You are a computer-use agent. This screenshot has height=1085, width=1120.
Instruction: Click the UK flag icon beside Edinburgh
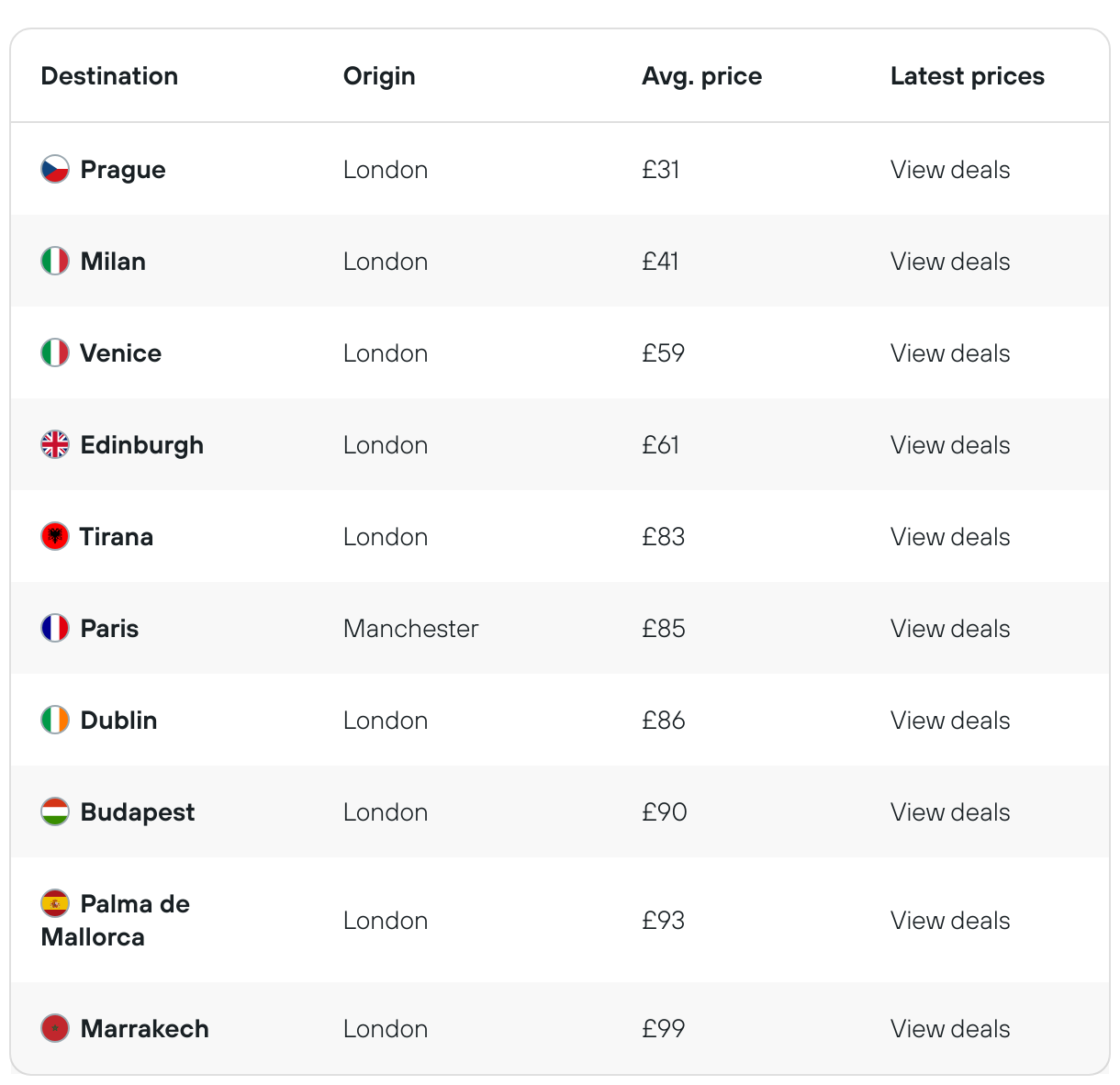coord(55,444)
